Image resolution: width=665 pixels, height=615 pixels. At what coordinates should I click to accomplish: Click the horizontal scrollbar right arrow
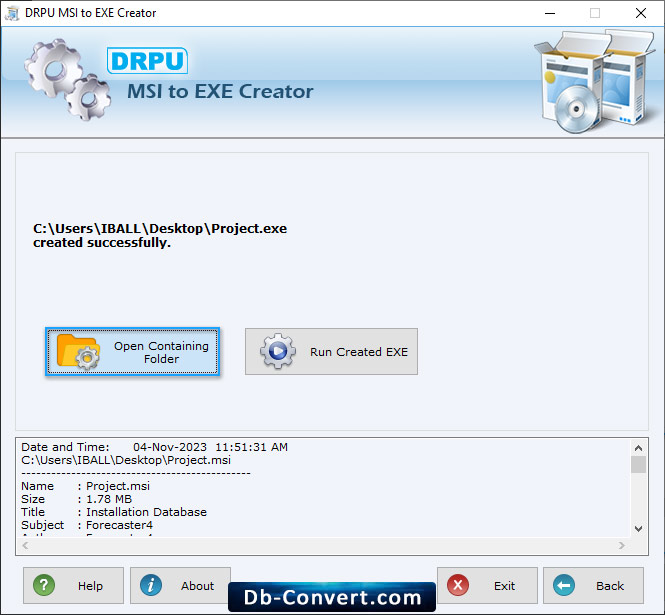(622, 545)
